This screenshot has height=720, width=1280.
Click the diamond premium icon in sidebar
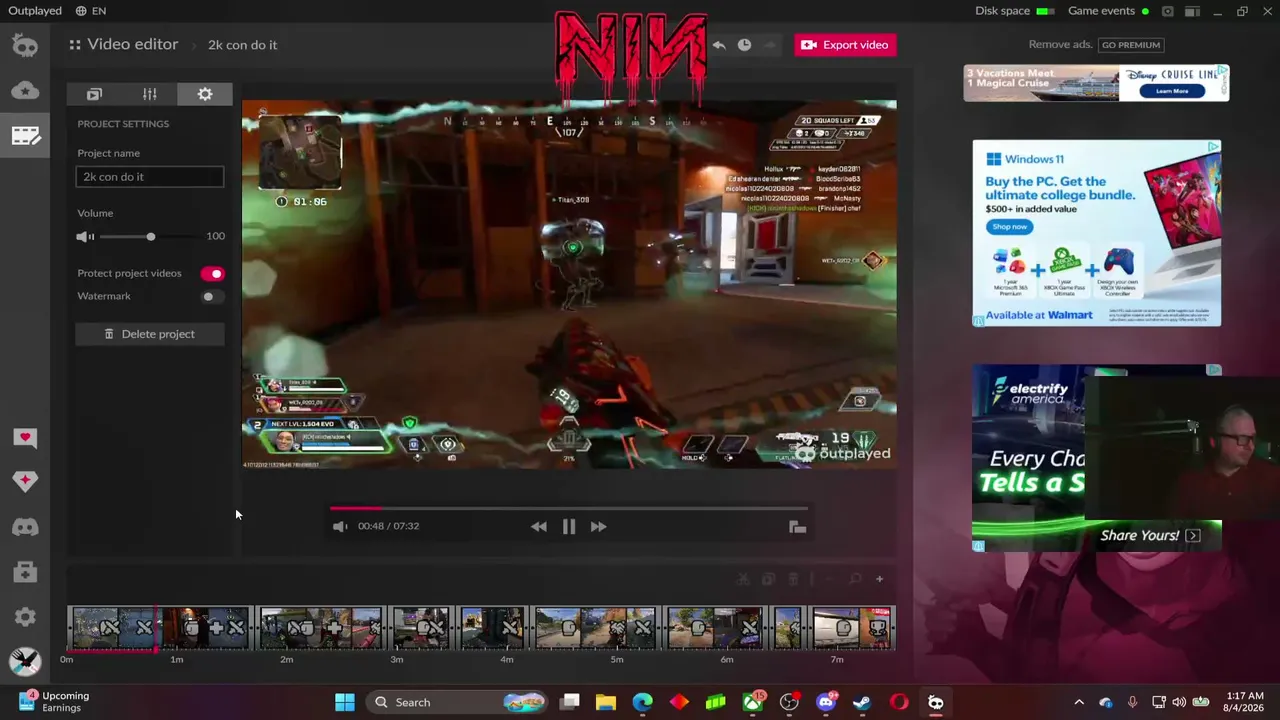pyautogui.click(x=25, y=481)
